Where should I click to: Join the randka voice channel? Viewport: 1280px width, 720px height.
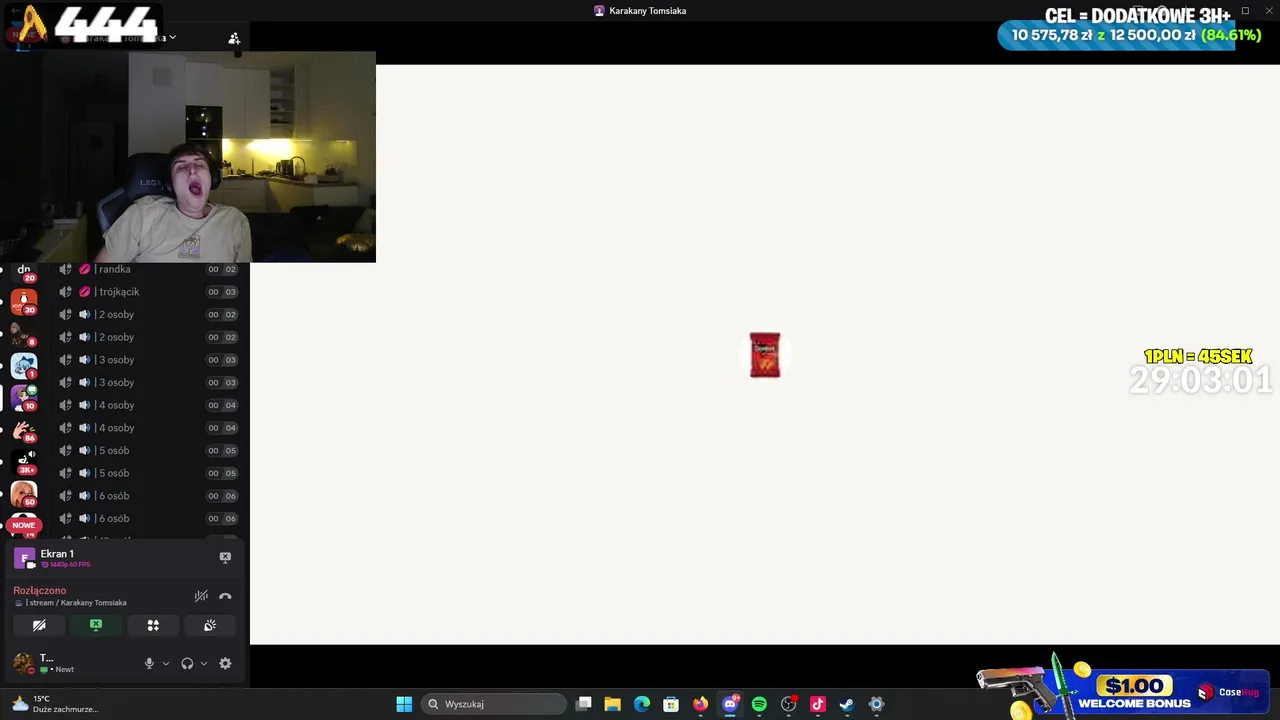tap(145, 269)
